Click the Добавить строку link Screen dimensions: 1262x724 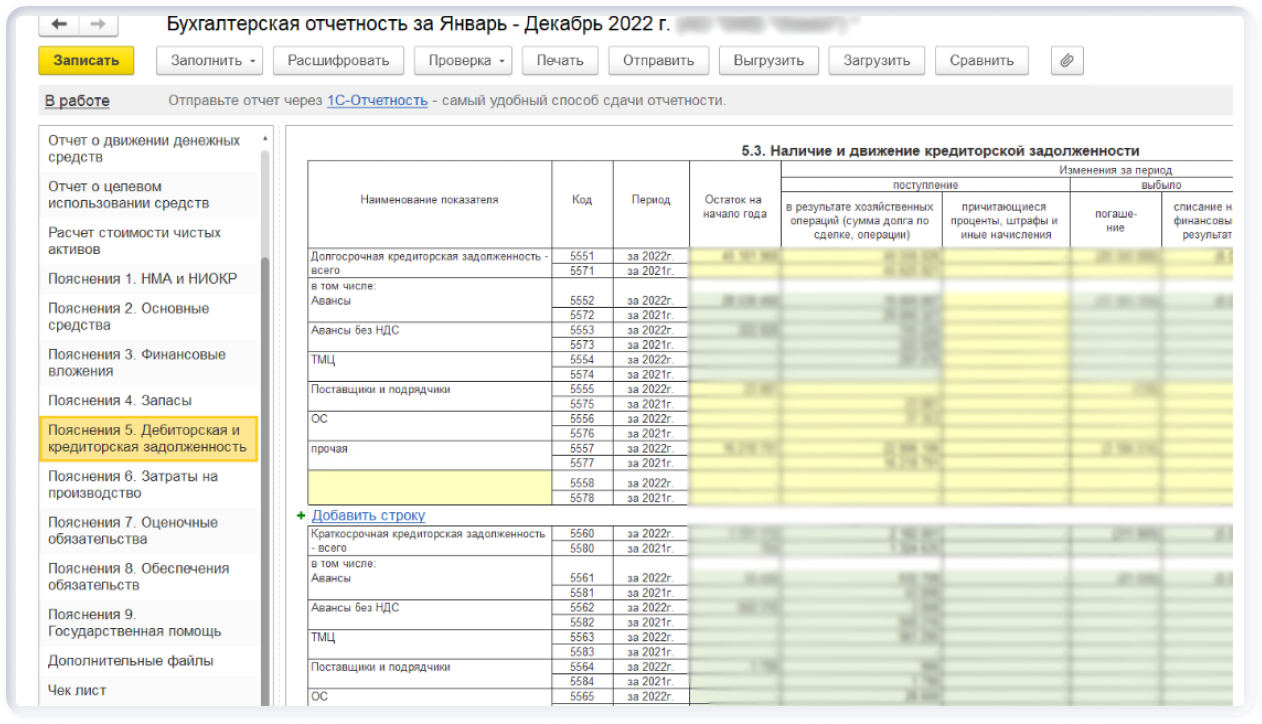[368, 516]
